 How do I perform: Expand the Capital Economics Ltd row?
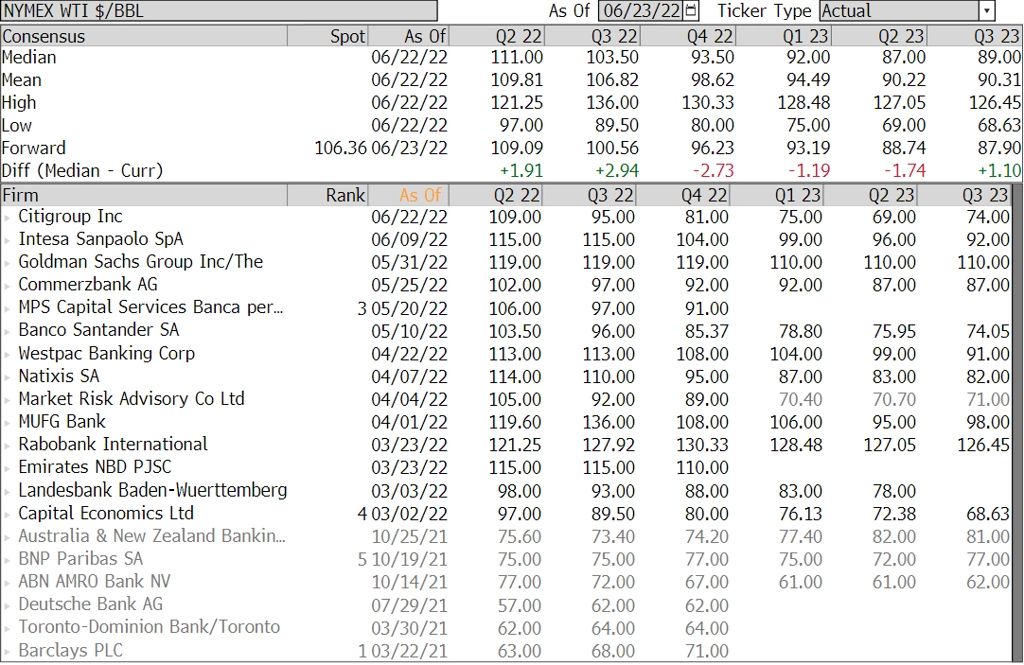(7, 515)
